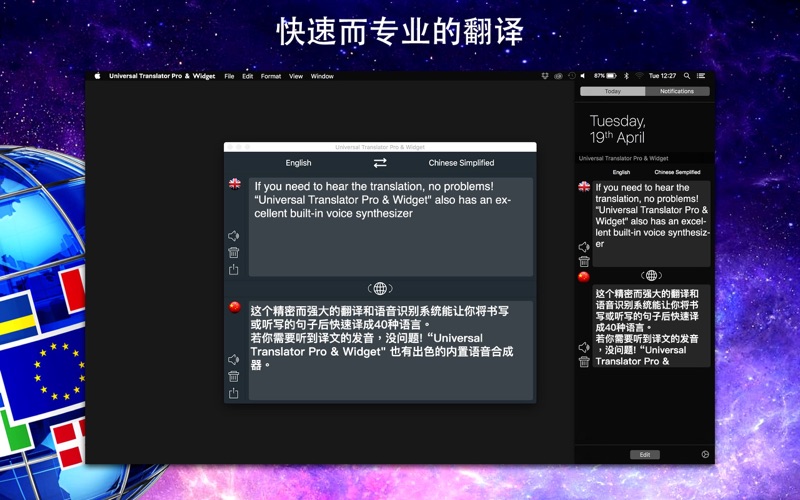800x500 pixels.
Task: Click the date Tuesday, 19th April
Action: 617,129
